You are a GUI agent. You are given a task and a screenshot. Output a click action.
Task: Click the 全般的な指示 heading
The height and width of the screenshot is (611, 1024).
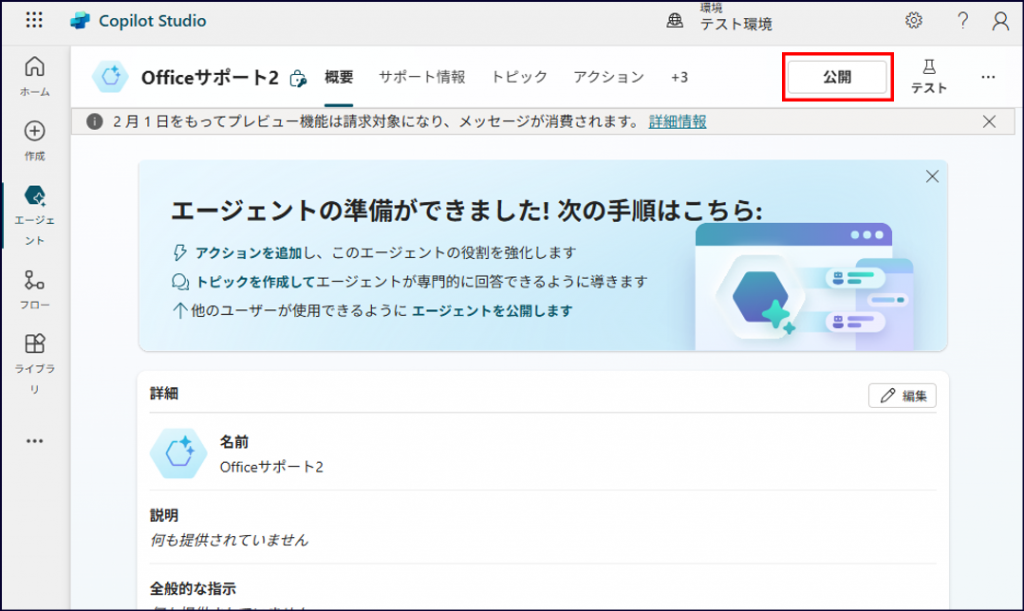[193, 589]
